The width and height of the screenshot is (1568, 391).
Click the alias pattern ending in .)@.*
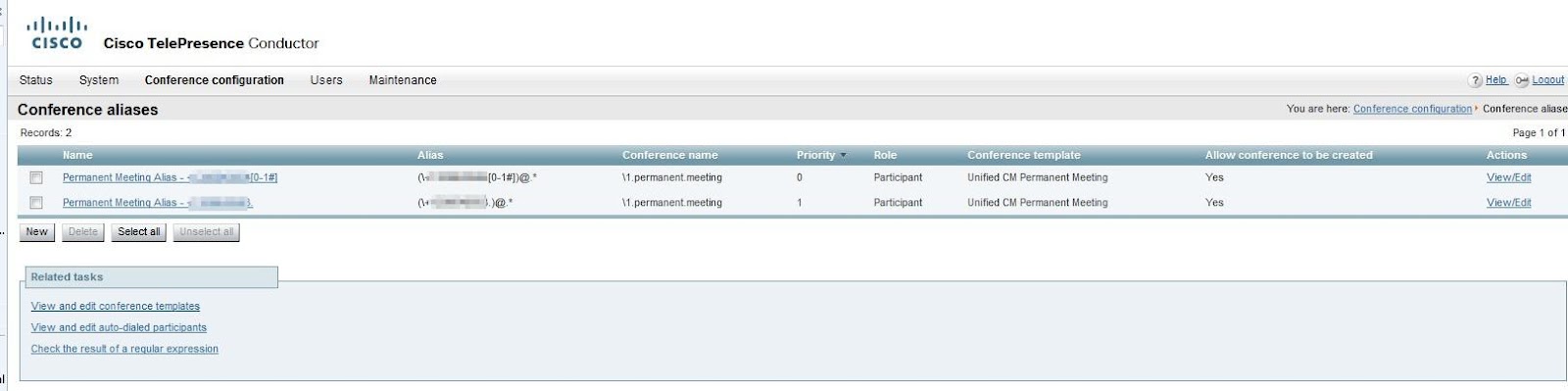tap(465, 203)
